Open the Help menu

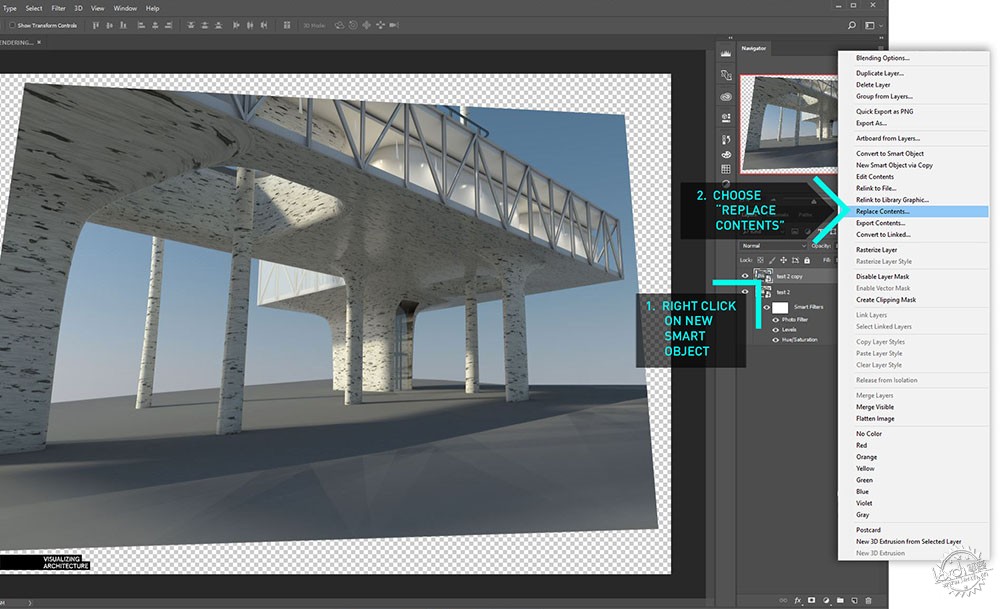(x=152, y=8)
